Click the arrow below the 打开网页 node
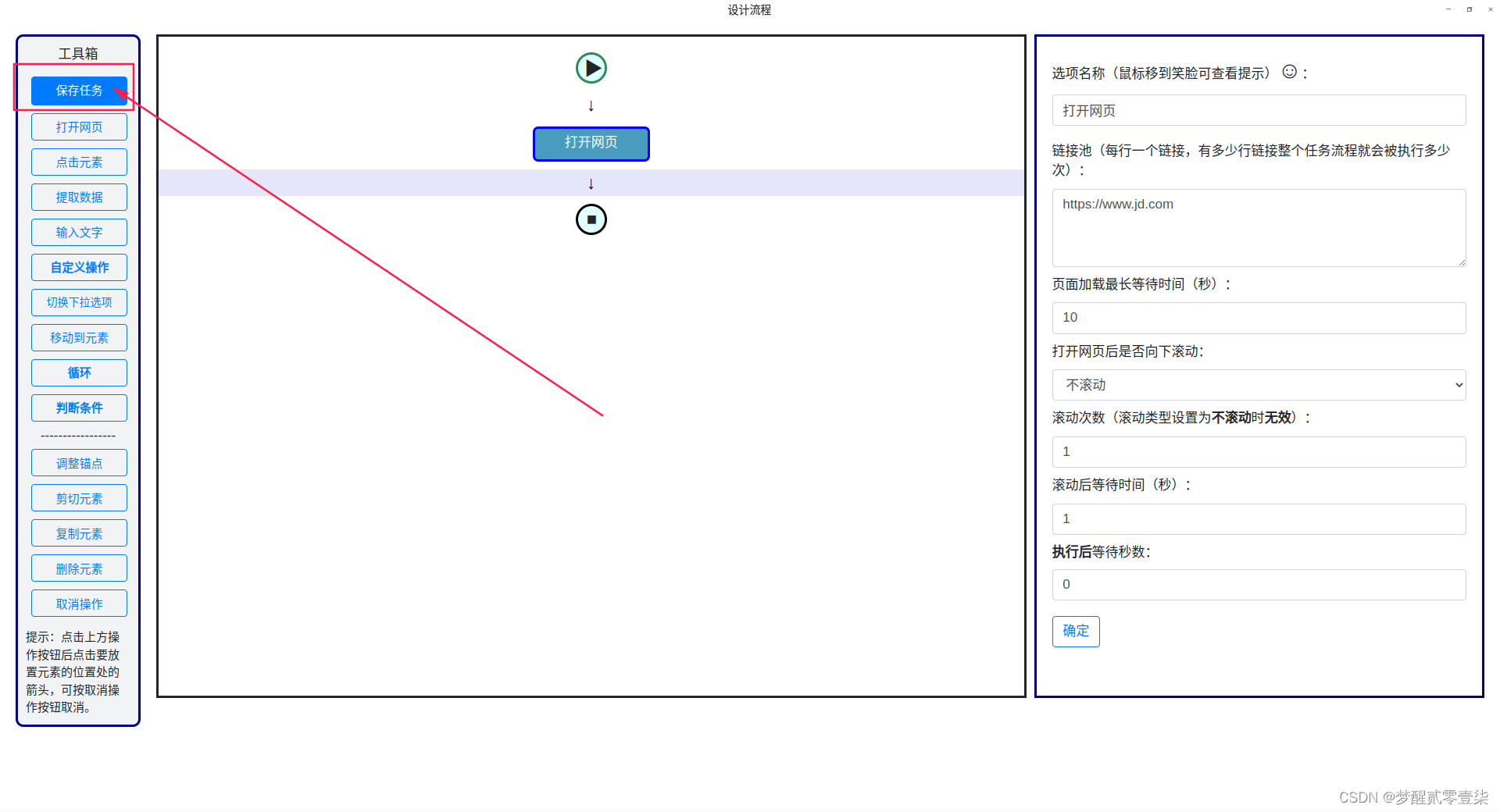Image resolution: width=1500 pixels, height=812 pixels. [x=591, y=184]
